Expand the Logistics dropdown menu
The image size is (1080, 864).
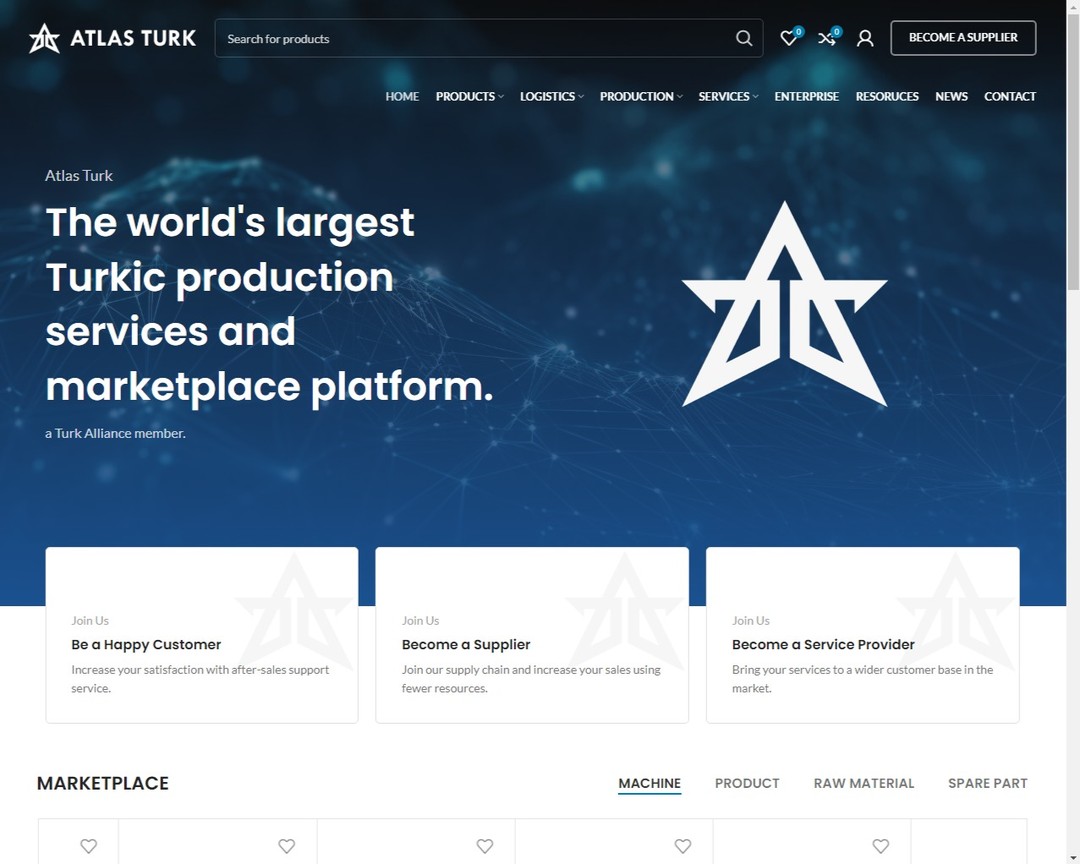click(551, 96)
